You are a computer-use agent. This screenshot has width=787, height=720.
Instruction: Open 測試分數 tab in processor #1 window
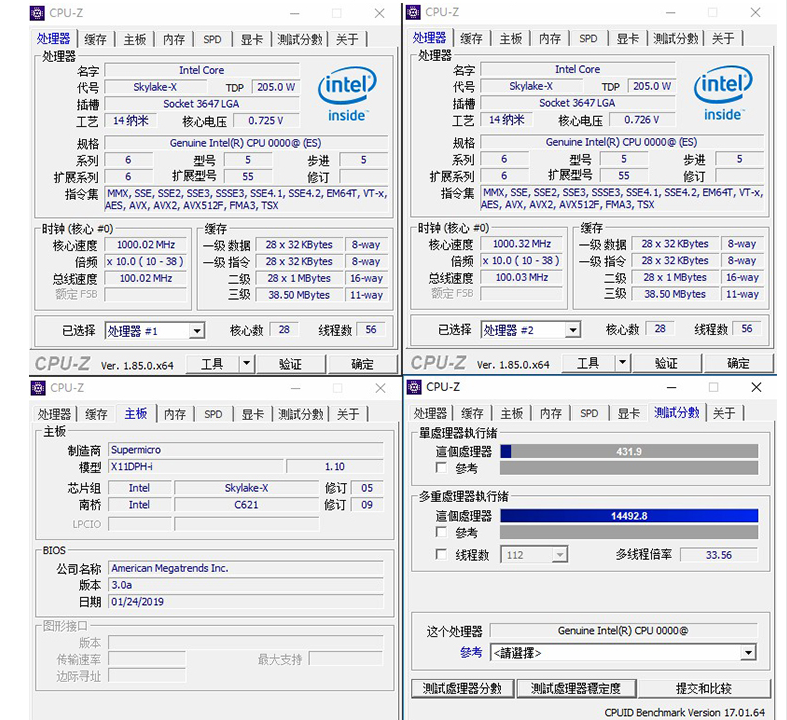(300, 39)
